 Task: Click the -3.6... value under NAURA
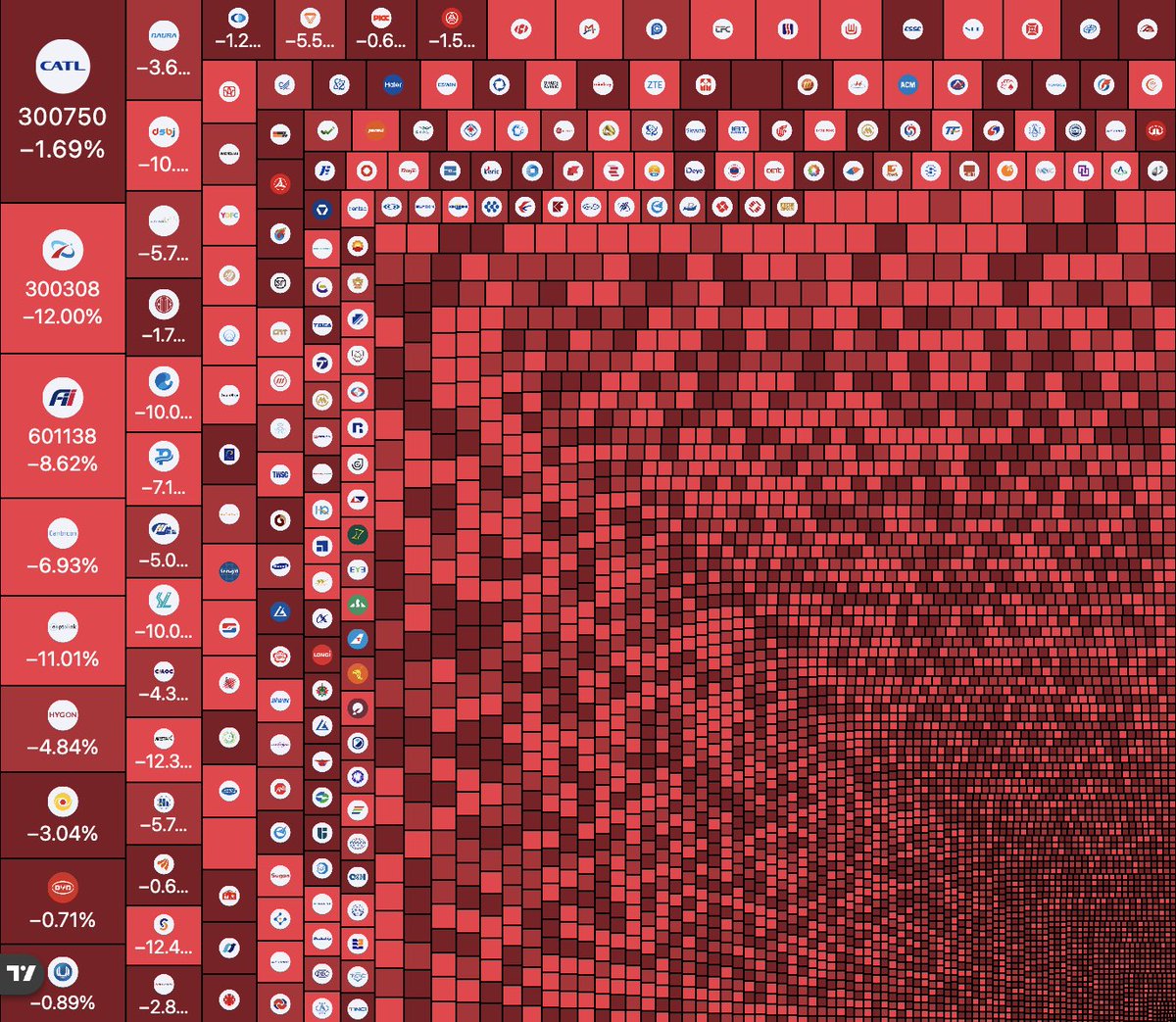(164, 68)
